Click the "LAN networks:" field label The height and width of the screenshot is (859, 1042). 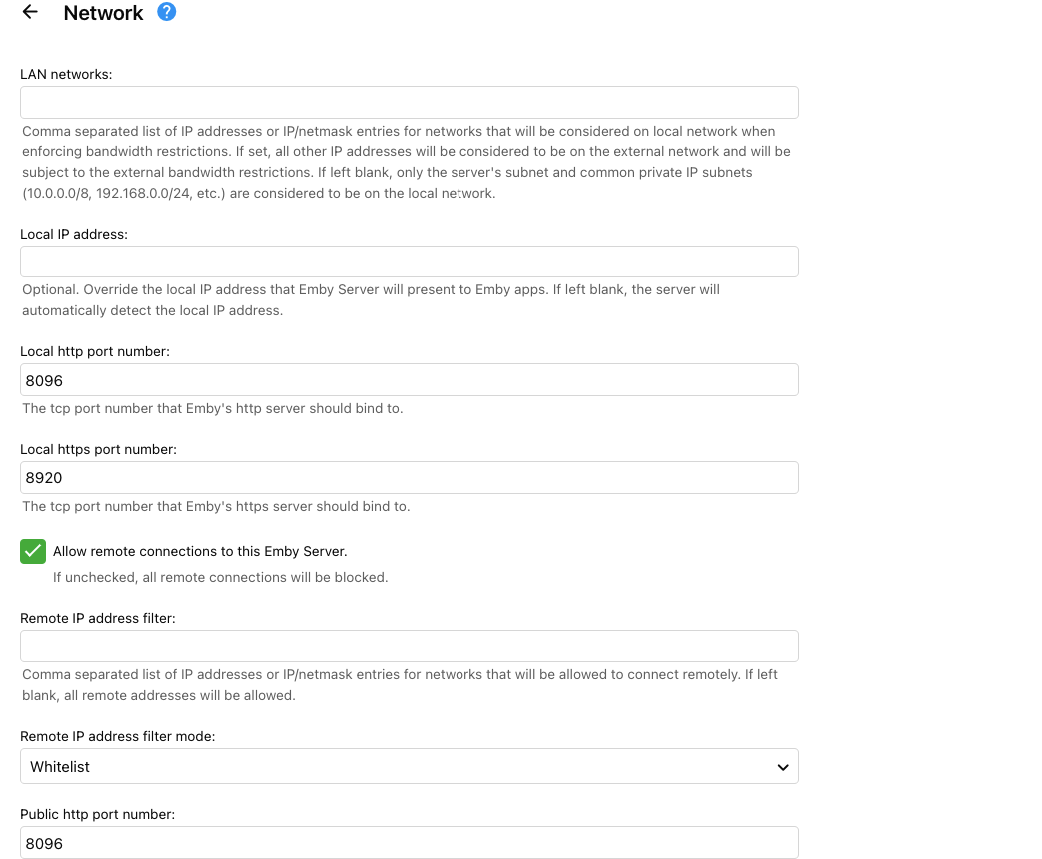66,74
